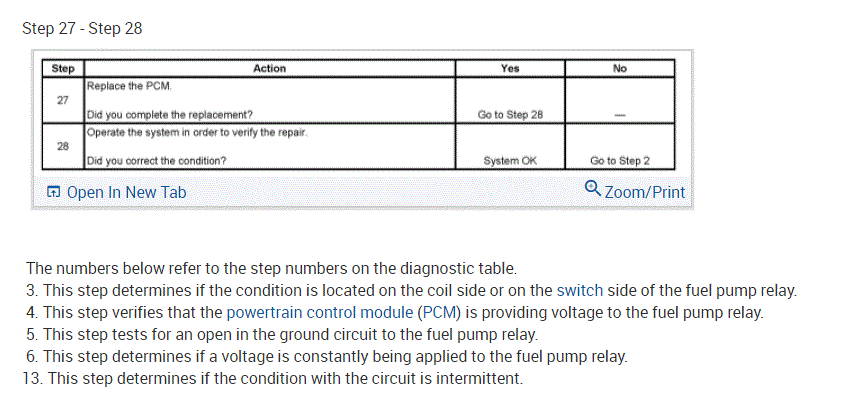Click step number 28 in the table
This screenshot has height=405, width=846.
point(63,146)
